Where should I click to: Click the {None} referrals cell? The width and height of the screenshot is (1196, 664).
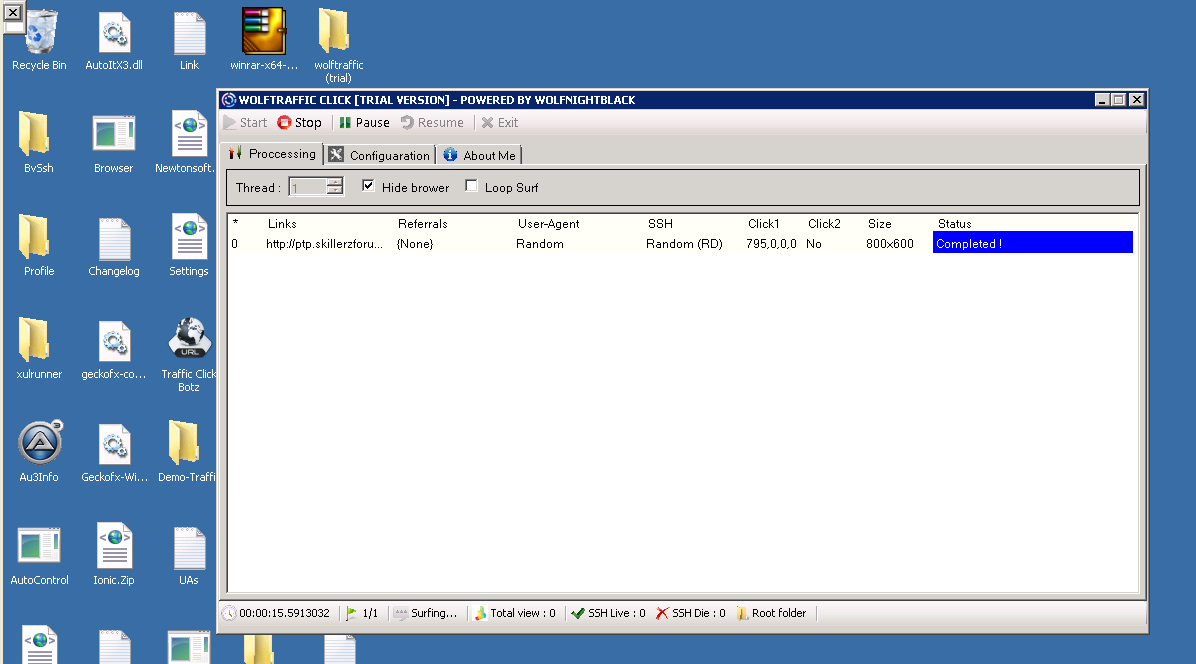point(415,244)
